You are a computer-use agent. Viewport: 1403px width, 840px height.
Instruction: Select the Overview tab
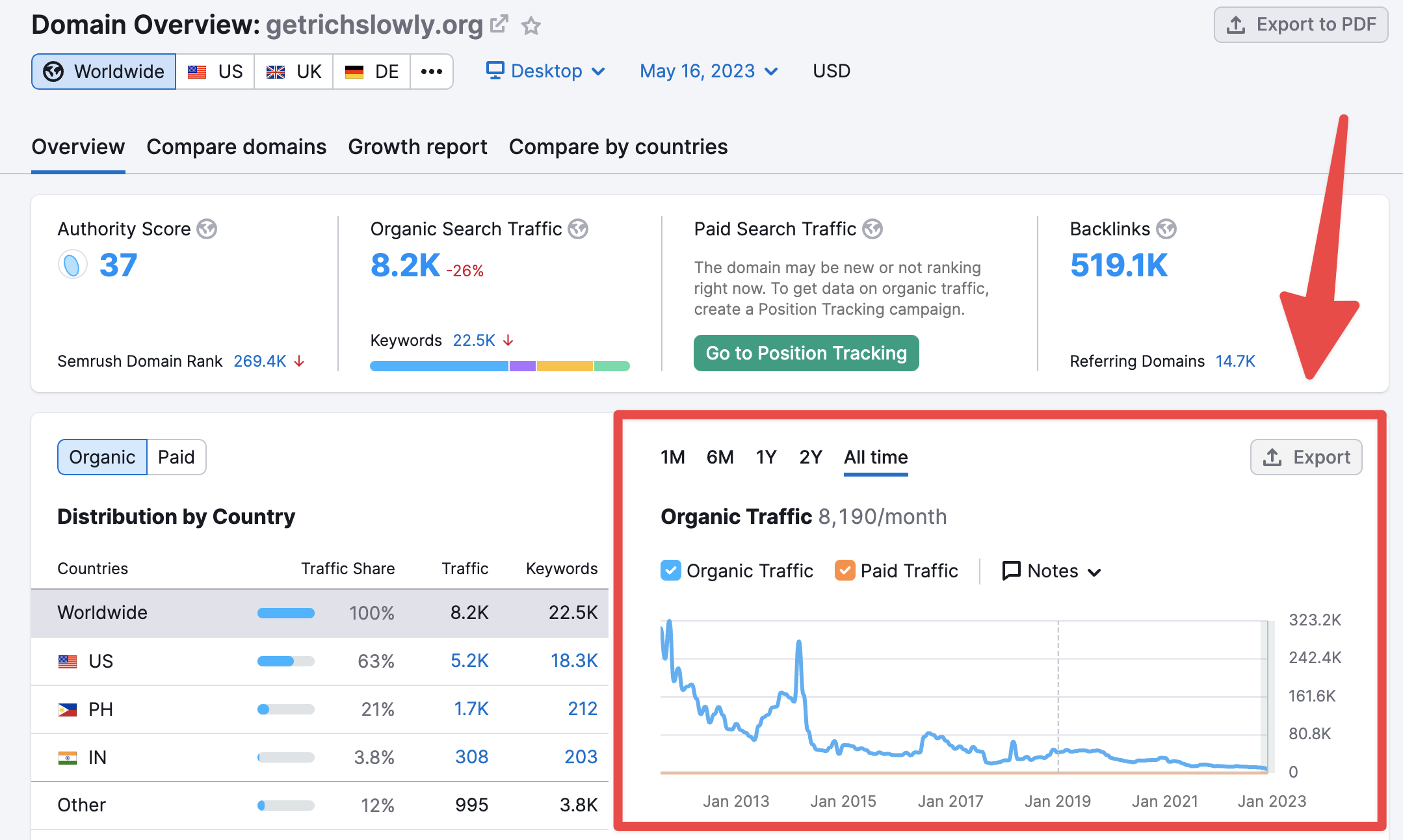point(78,147)
